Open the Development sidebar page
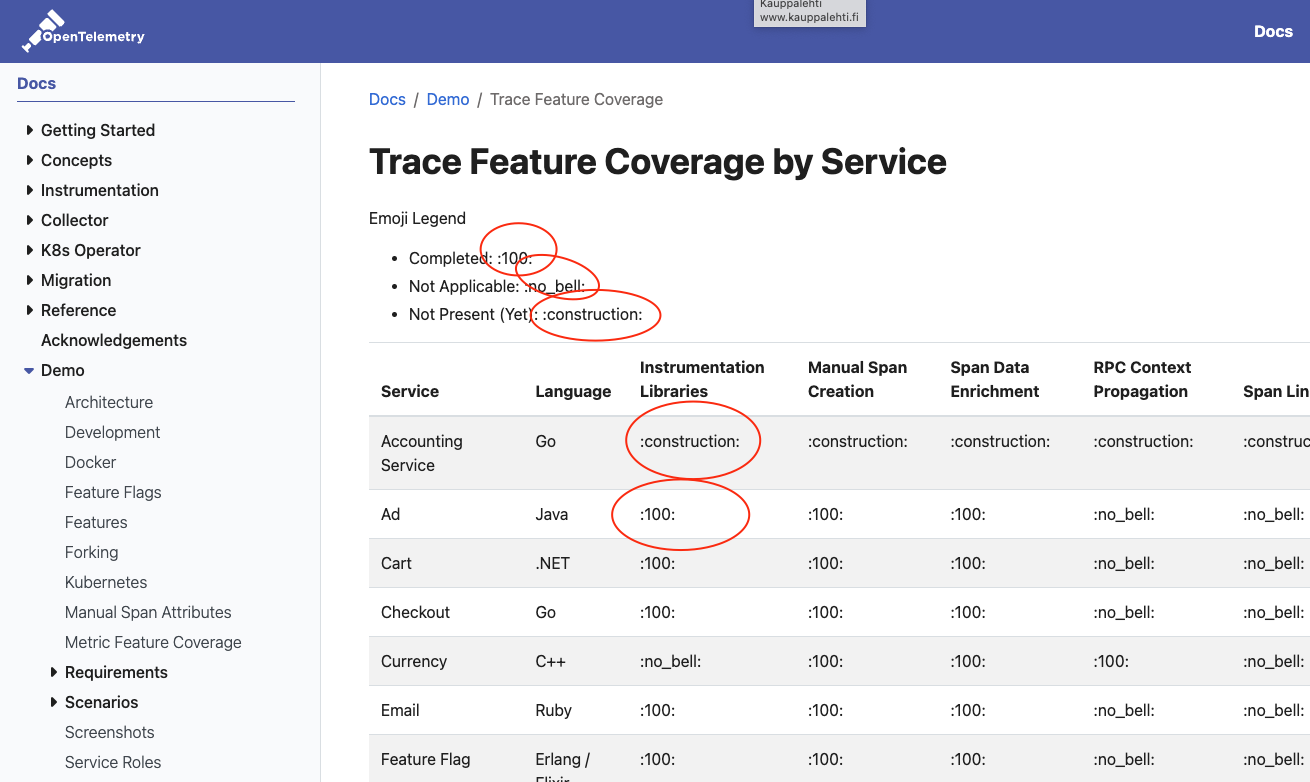This screenshot has height=782, width=1310. point(113,432)
